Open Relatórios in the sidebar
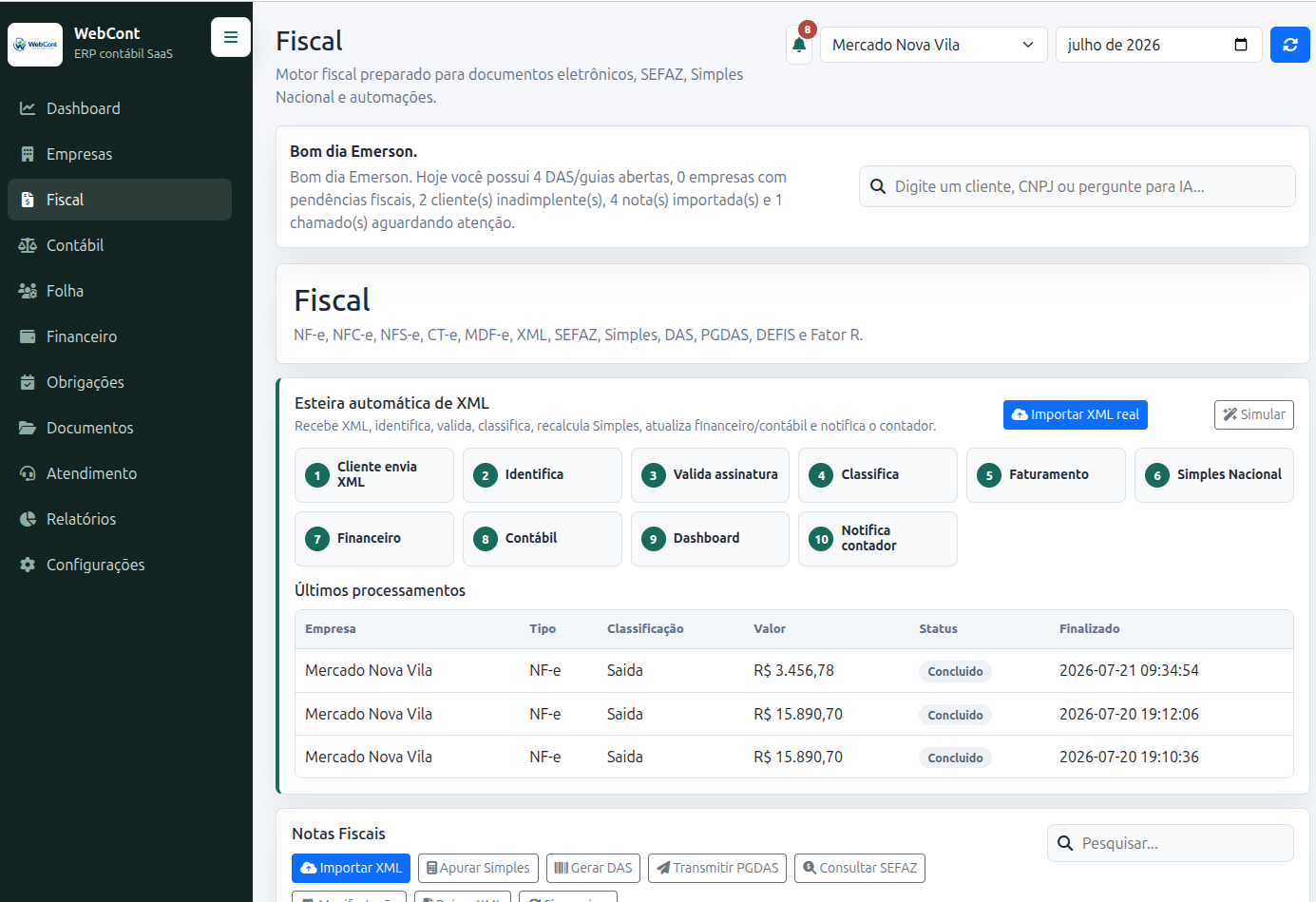The width and height of the screenshot is (1316, 902). (120, 519)
